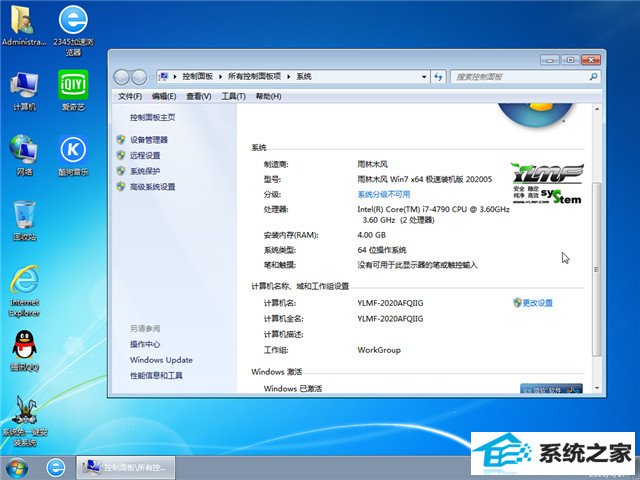The image size is (640, 480).
Task: Open 性能信息和工具 link
Action: coord(156,375)
